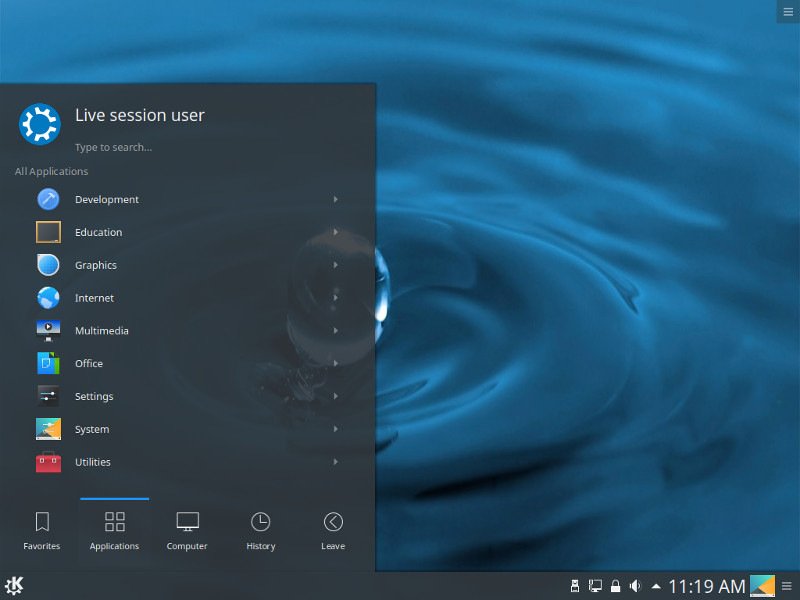Click the 'All Applications' breadcrumb text
The height and width of the screenshot is (600, 800).
point(51,171)
